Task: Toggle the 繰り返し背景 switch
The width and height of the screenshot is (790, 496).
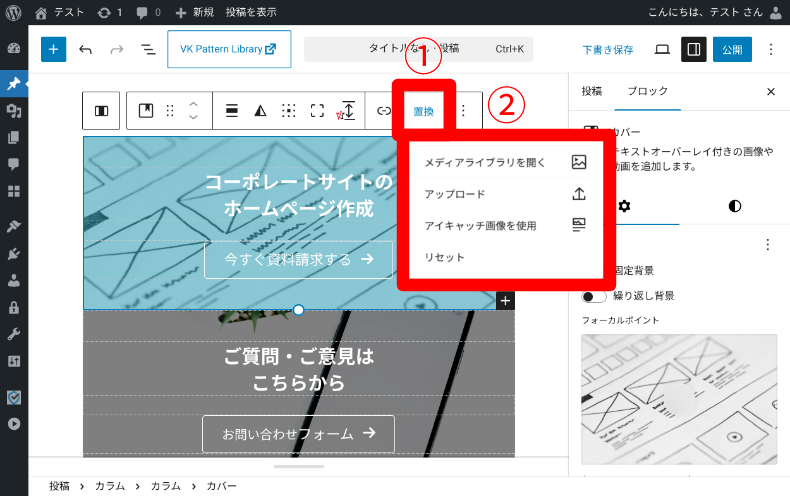Action: tap(594, 296)
